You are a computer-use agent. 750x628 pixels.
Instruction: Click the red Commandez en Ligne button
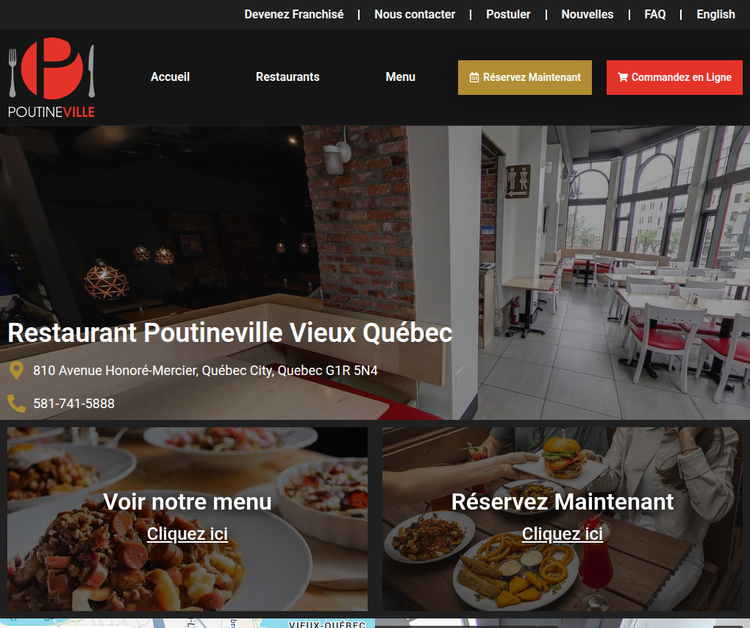point(674,77)
